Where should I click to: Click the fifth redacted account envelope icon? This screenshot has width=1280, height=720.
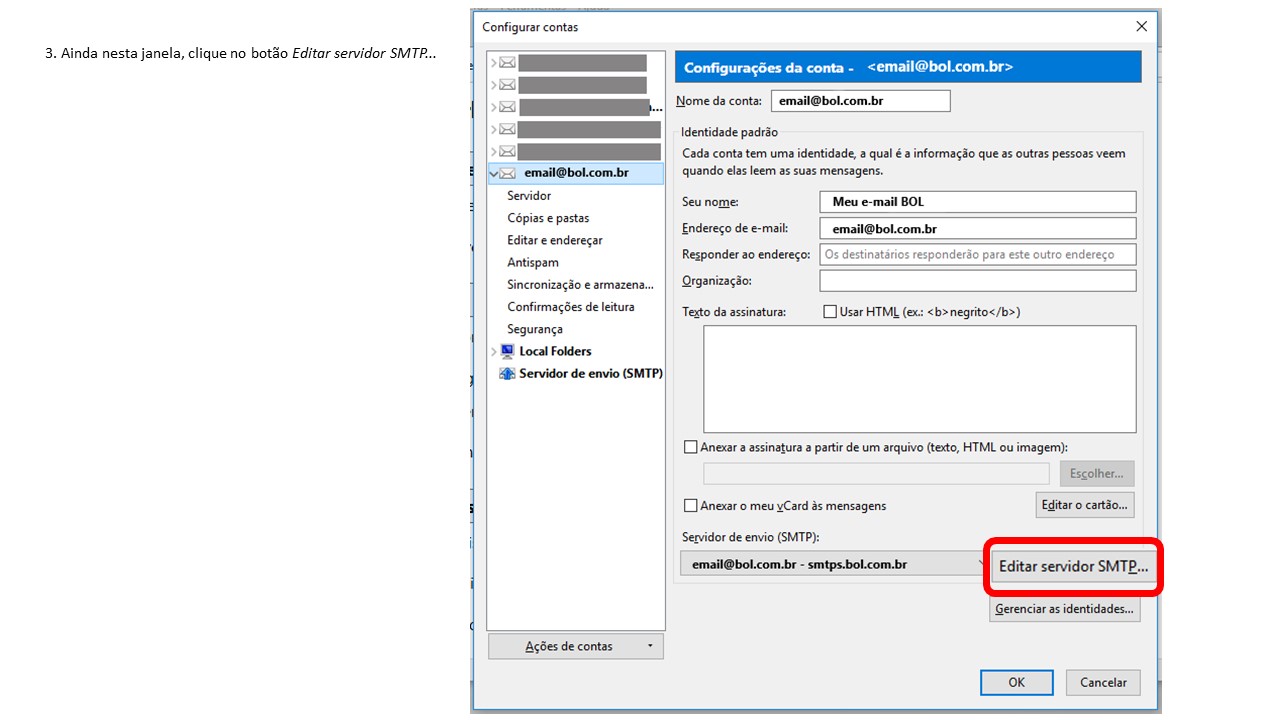tap(508, 151)
